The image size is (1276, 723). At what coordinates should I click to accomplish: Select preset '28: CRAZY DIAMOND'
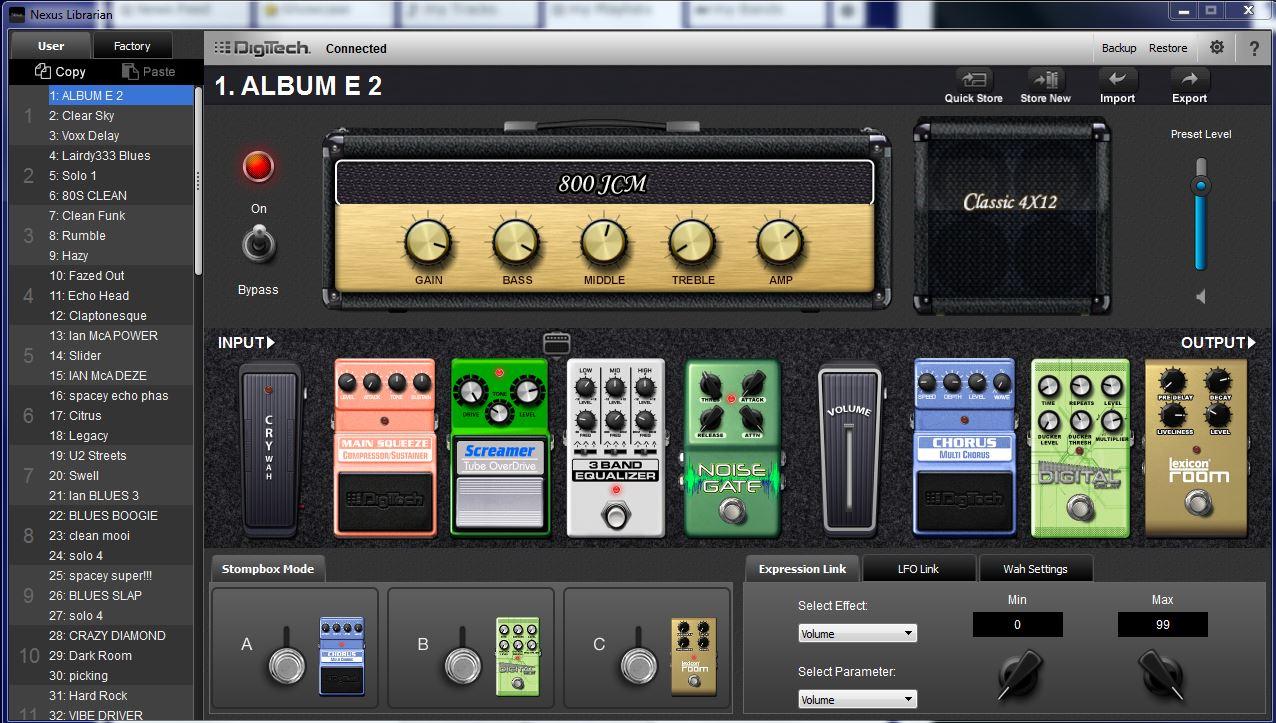point(121,636)
